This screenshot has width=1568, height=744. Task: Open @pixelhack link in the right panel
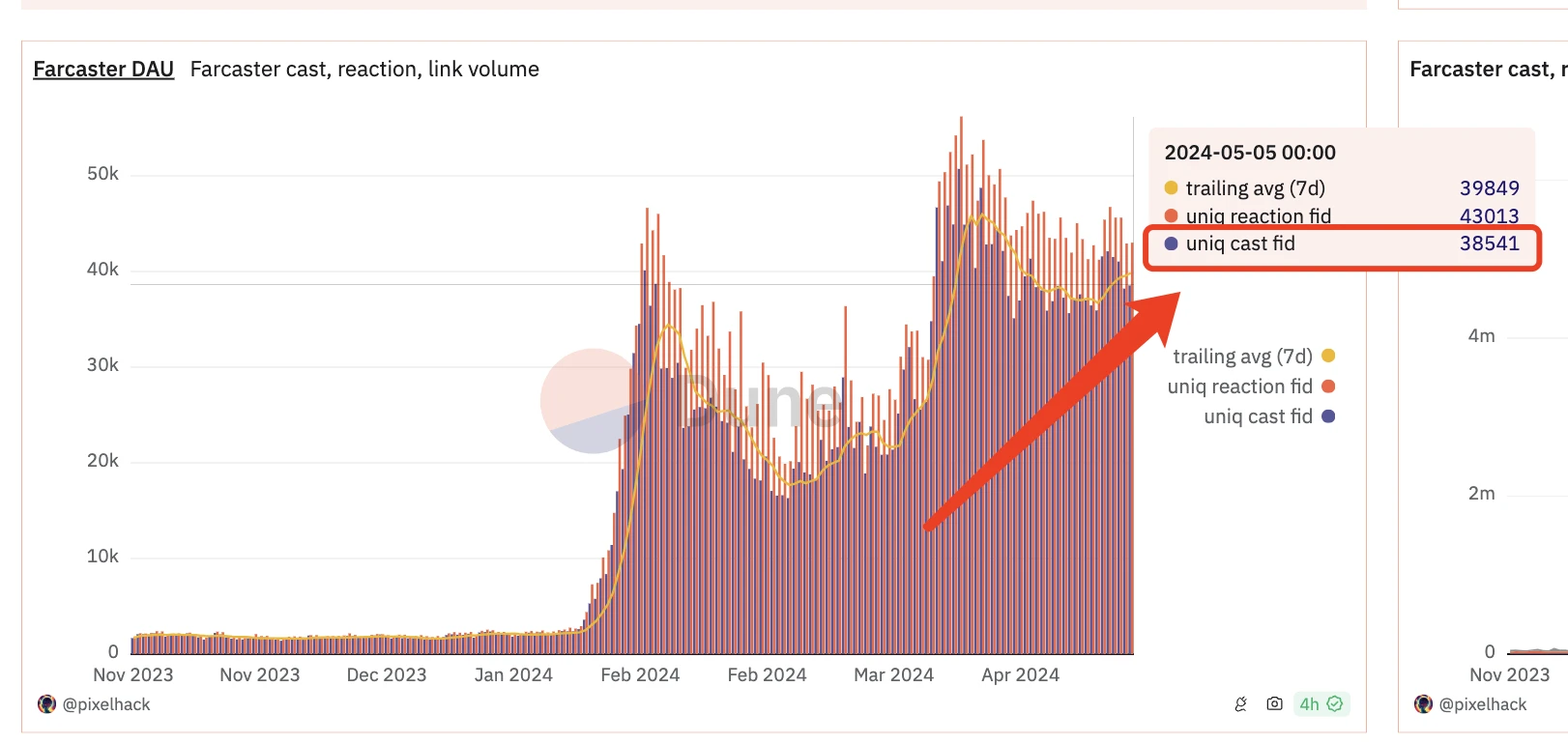[x=1483, y=704]
